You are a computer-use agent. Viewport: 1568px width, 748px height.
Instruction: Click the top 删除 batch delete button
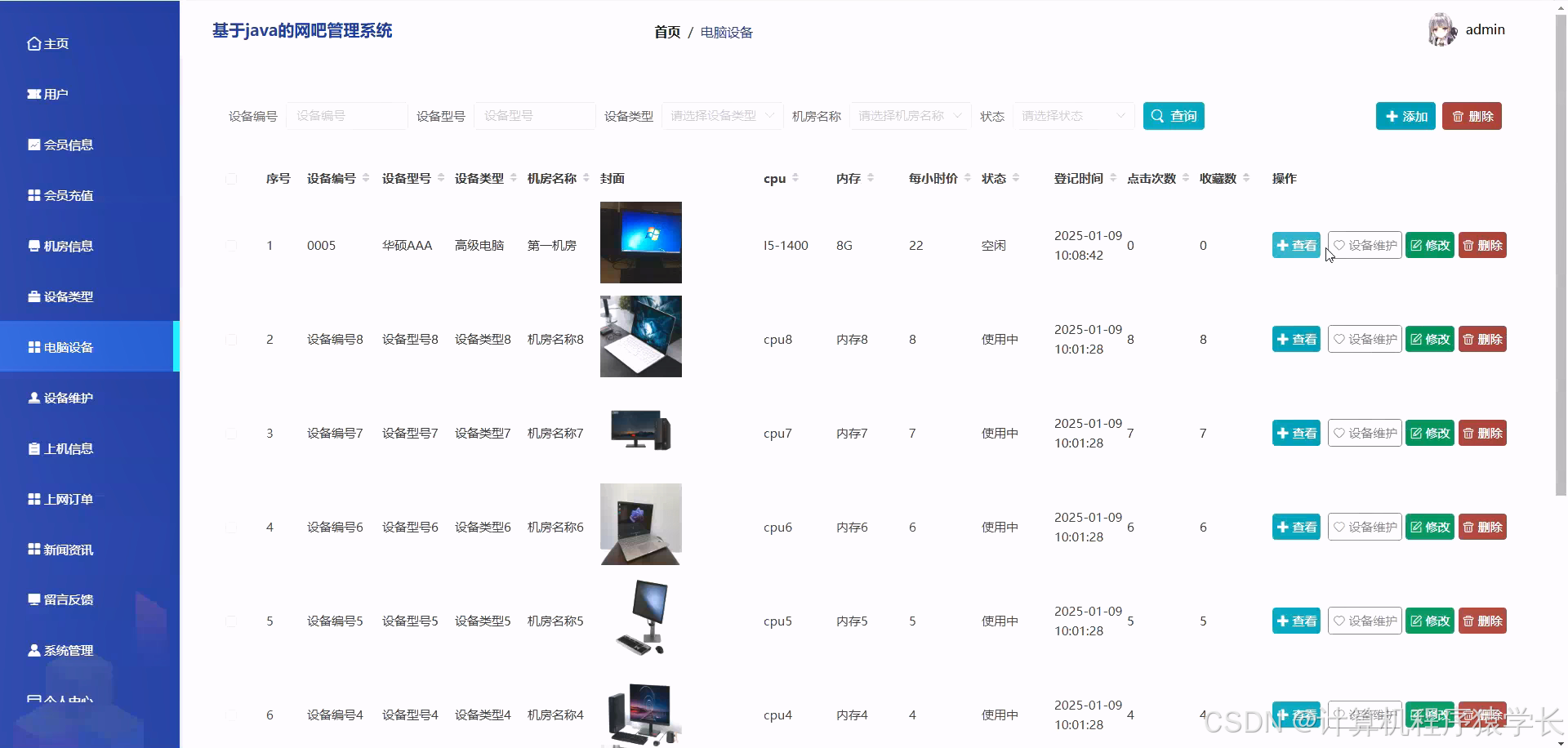pos(1472,116)
